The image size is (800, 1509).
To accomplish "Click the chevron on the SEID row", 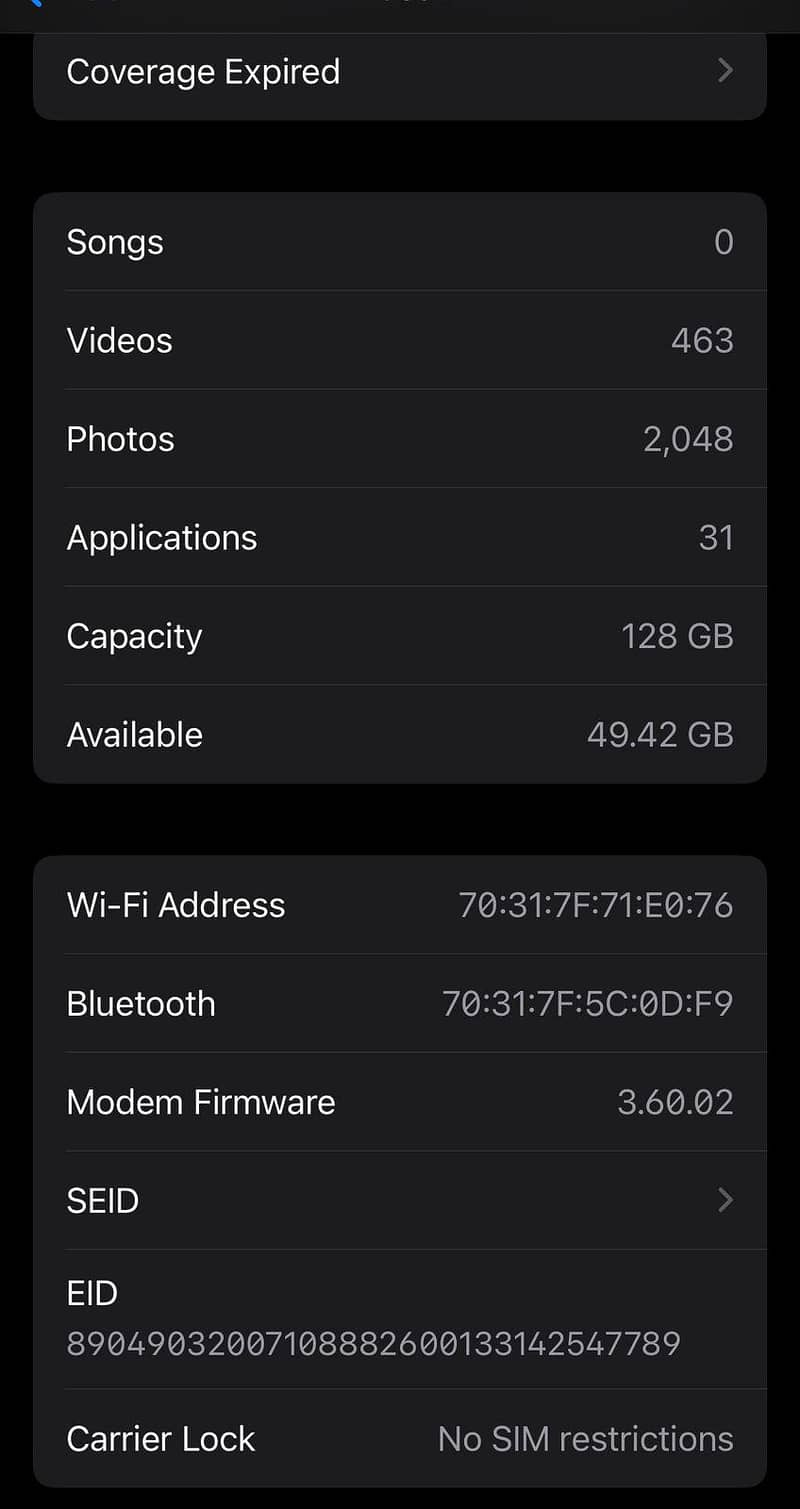I will [x=725, y=1200].
